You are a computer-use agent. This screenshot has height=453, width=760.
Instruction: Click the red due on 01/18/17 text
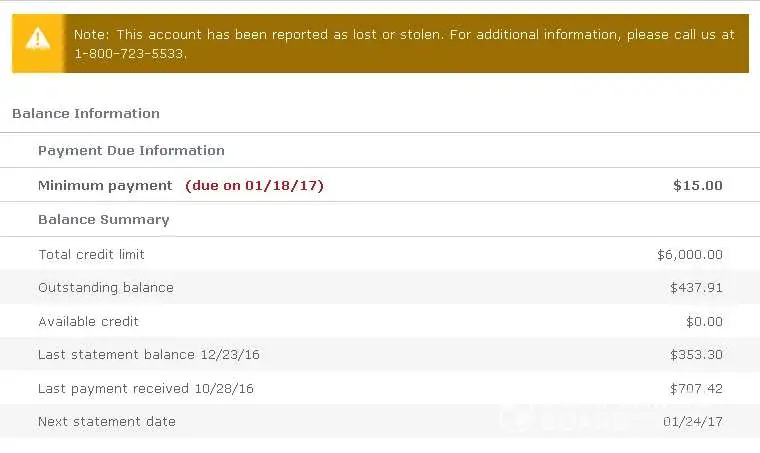(254, 186)
